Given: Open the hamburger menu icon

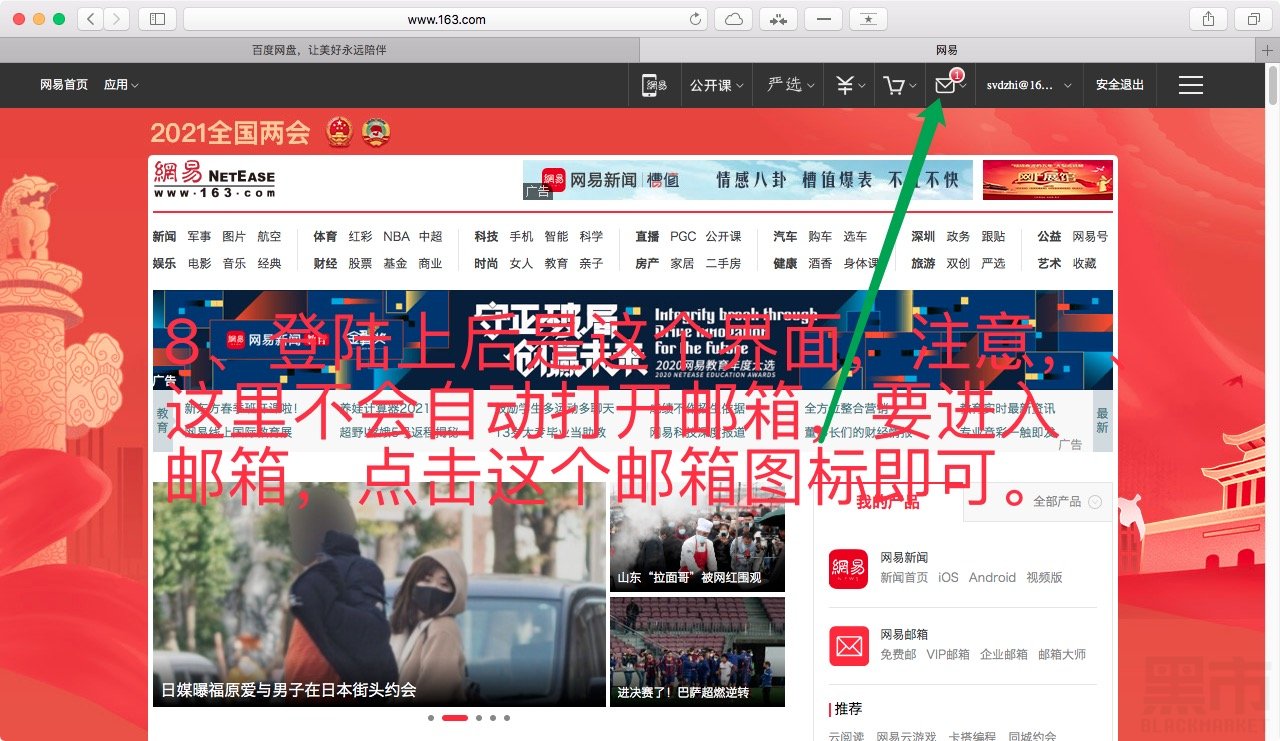Looking at the screenshot, I should pos(1190,86).
